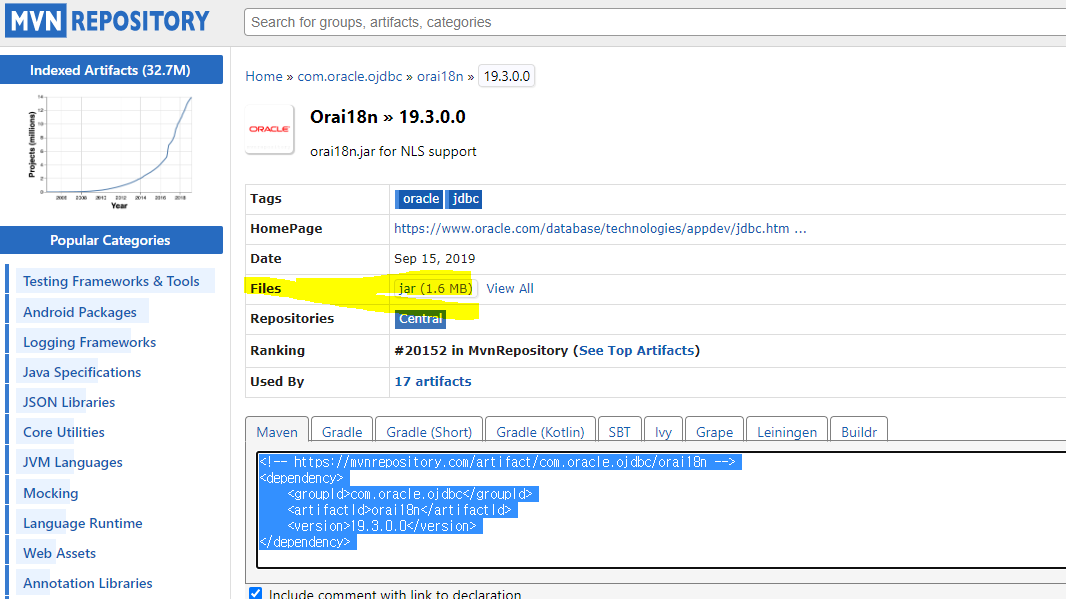The width and height of the screenshot is (1066, 599).
Task: Focus the search groups, artifacts, categories field
Action: 655,22
